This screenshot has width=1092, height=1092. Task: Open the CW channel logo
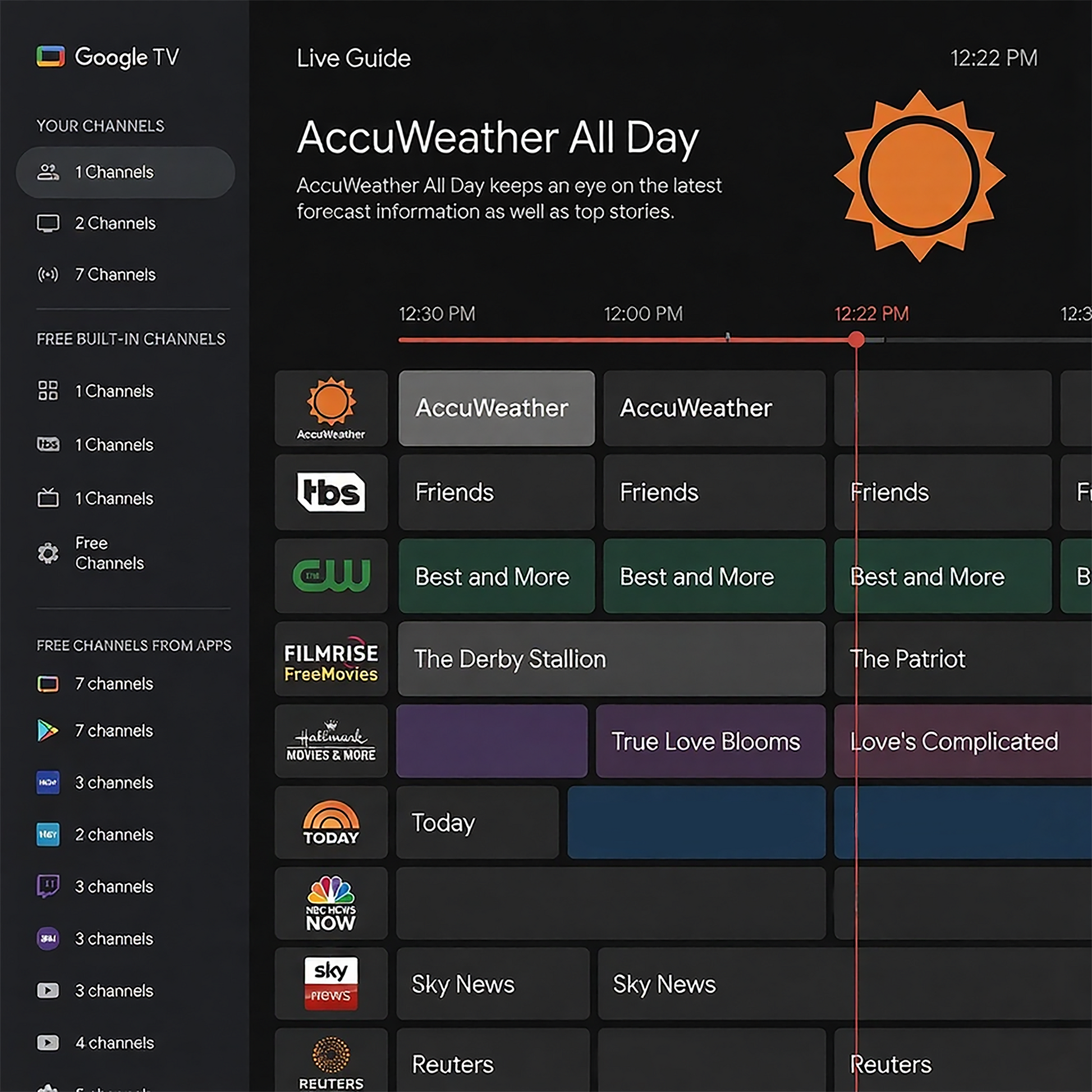(331, 576)
